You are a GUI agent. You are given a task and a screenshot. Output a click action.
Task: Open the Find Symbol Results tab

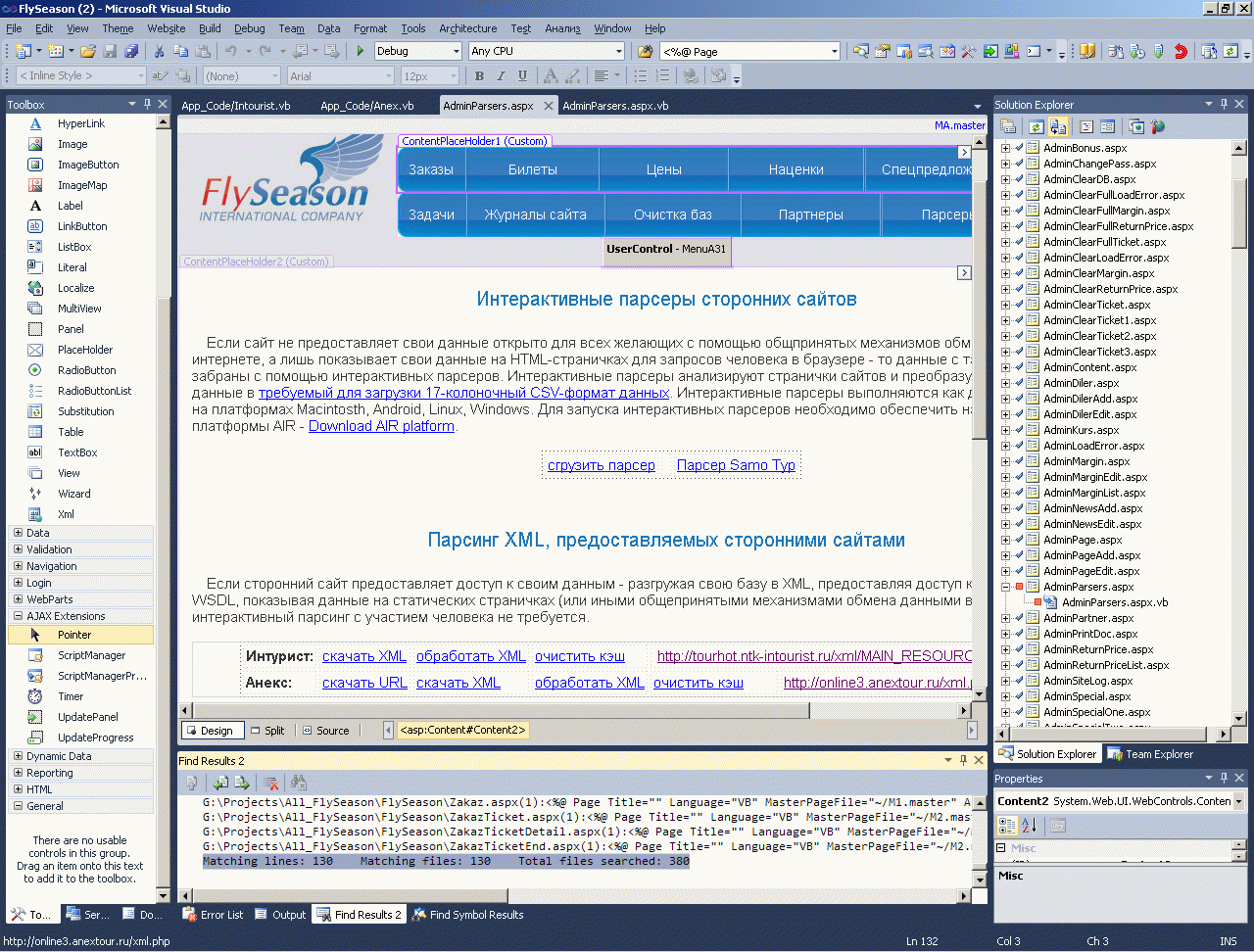(468, 915)
